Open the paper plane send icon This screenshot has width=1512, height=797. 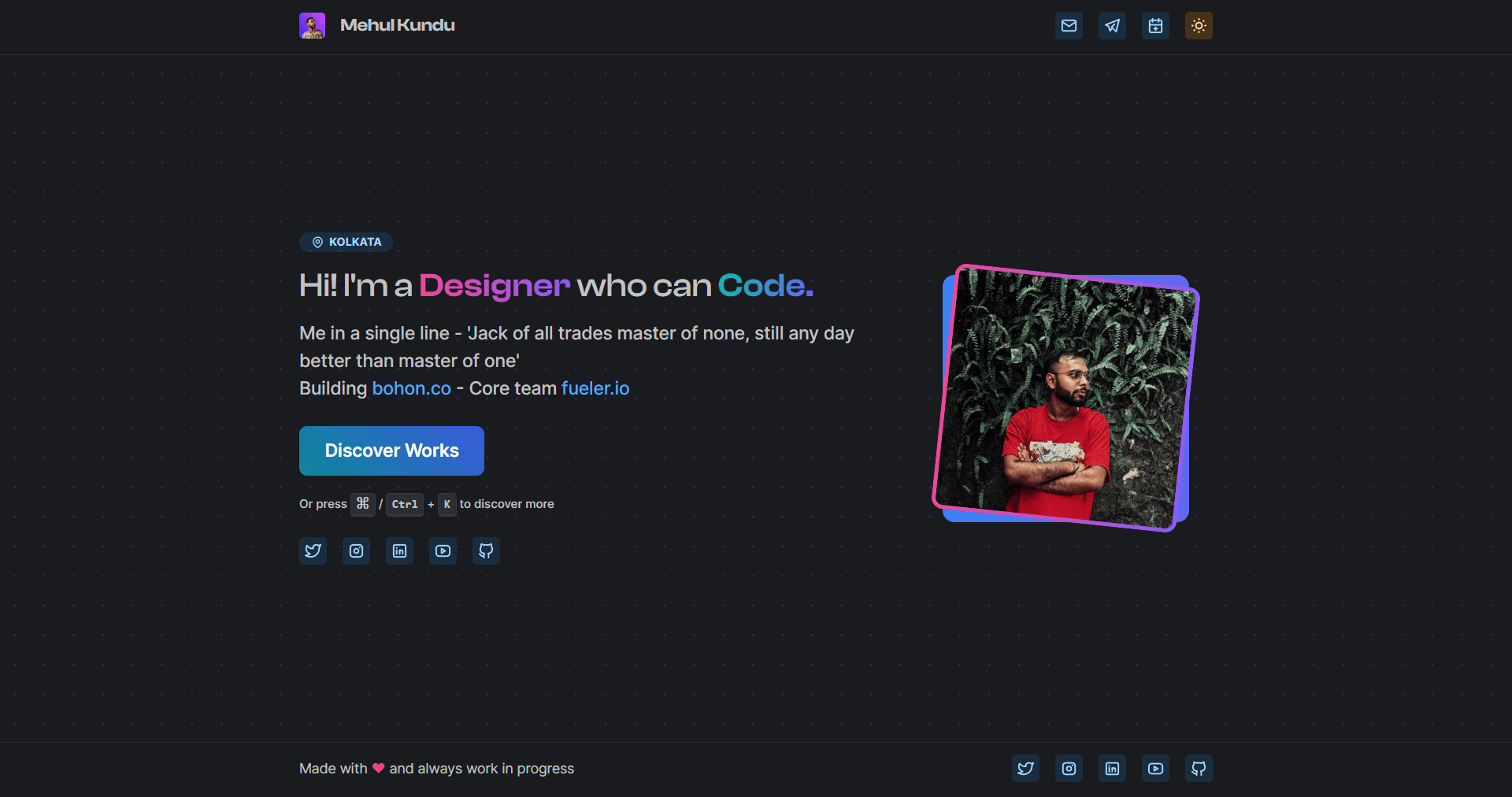(1112, 26)
